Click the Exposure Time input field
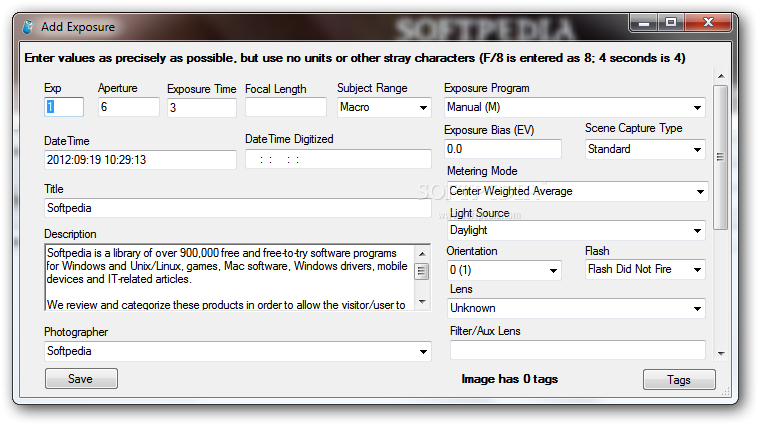The image size is (759, 425). pyautogui.click(x=202, y=107)
